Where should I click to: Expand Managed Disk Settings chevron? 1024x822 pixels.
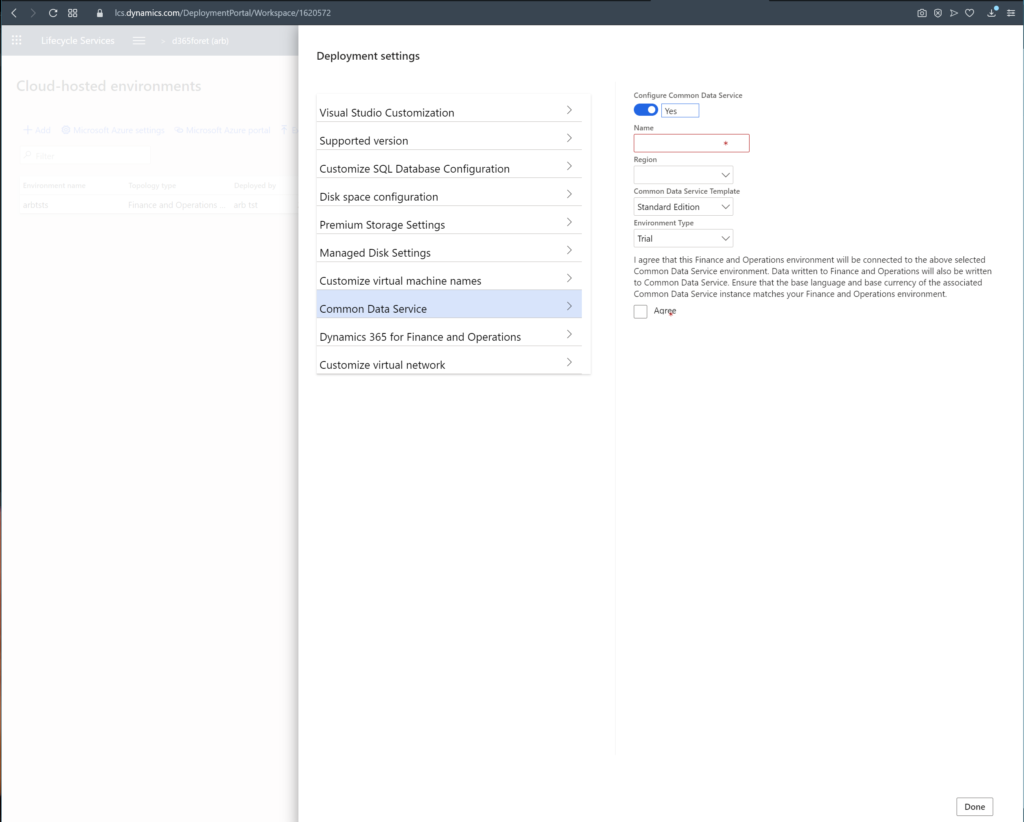pyautogui.click(x=569, y=251)
